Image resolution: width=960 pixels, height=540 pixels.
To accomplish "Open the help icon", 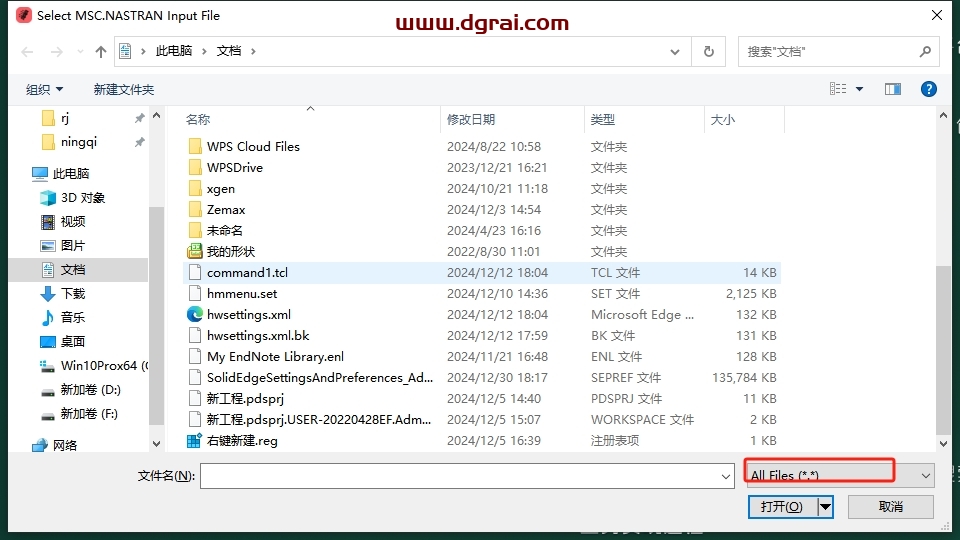I will click(928, 89).
